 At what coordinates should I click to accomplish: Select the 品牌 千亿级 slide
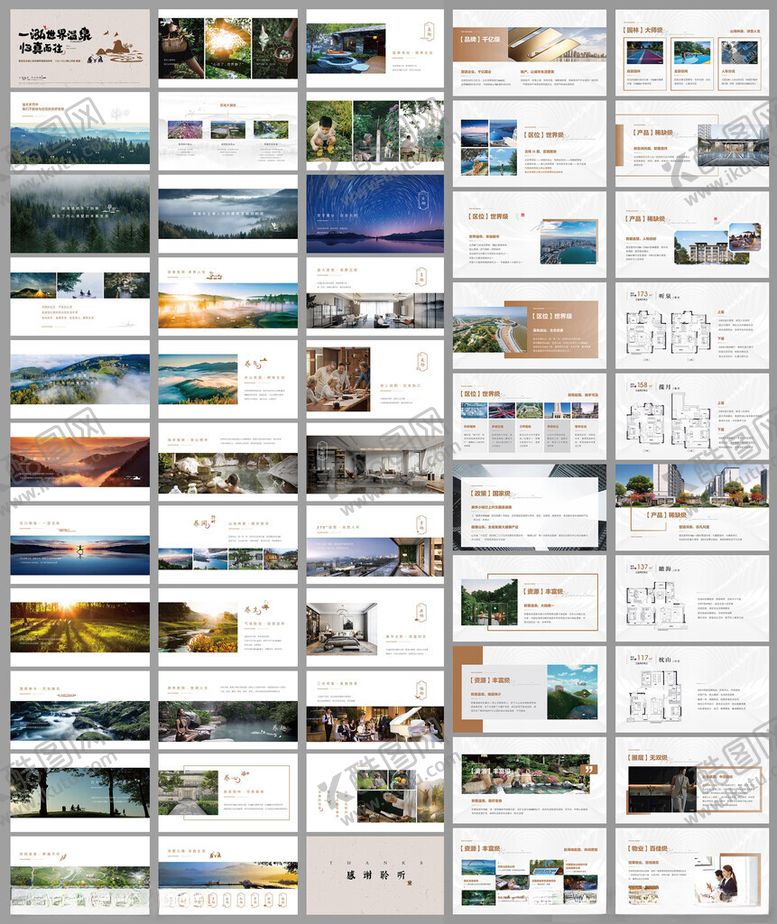coord(529,46)
